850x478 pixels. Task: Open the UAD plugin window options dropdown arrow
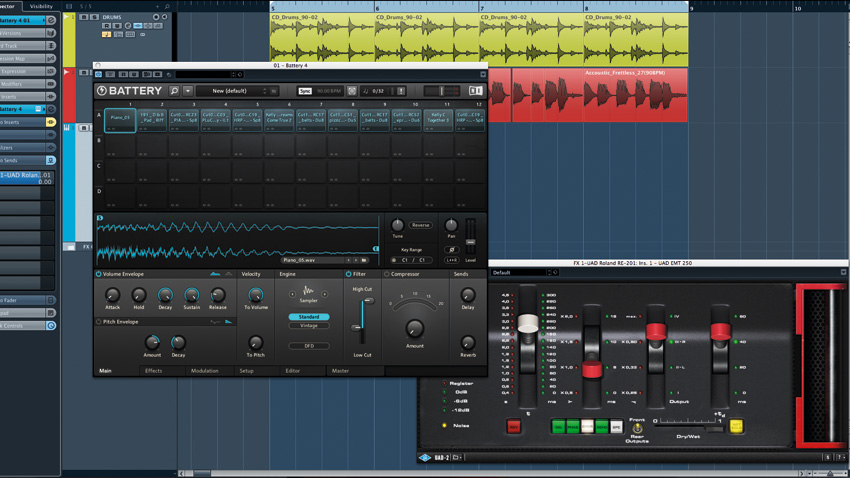tap(843, 273)
